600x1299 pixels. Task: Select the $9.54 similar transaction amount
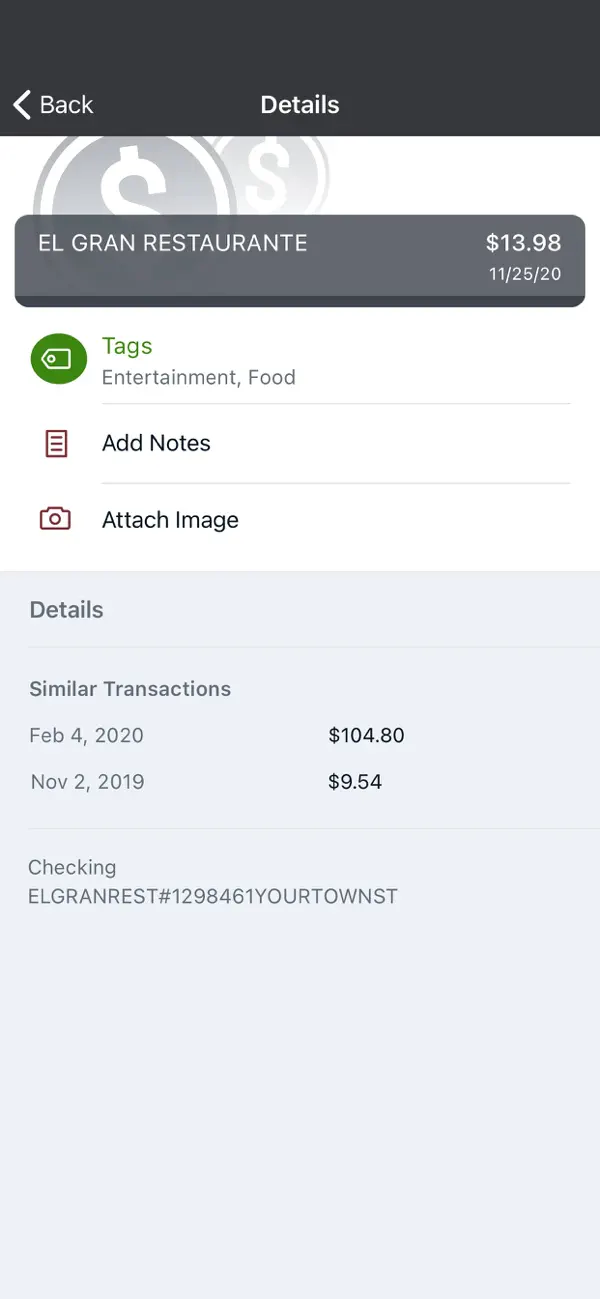(x=355, y=782)
